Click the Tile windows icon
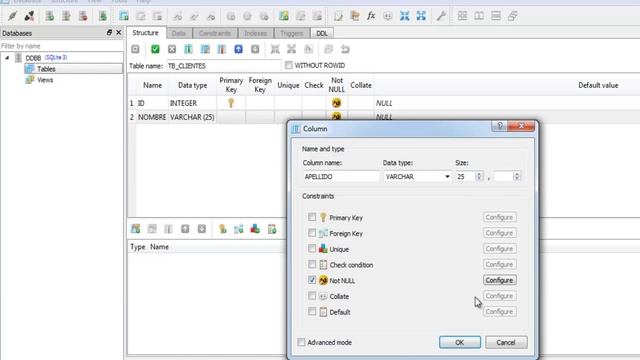Screen dimensions: 640x360 (462, 16)
